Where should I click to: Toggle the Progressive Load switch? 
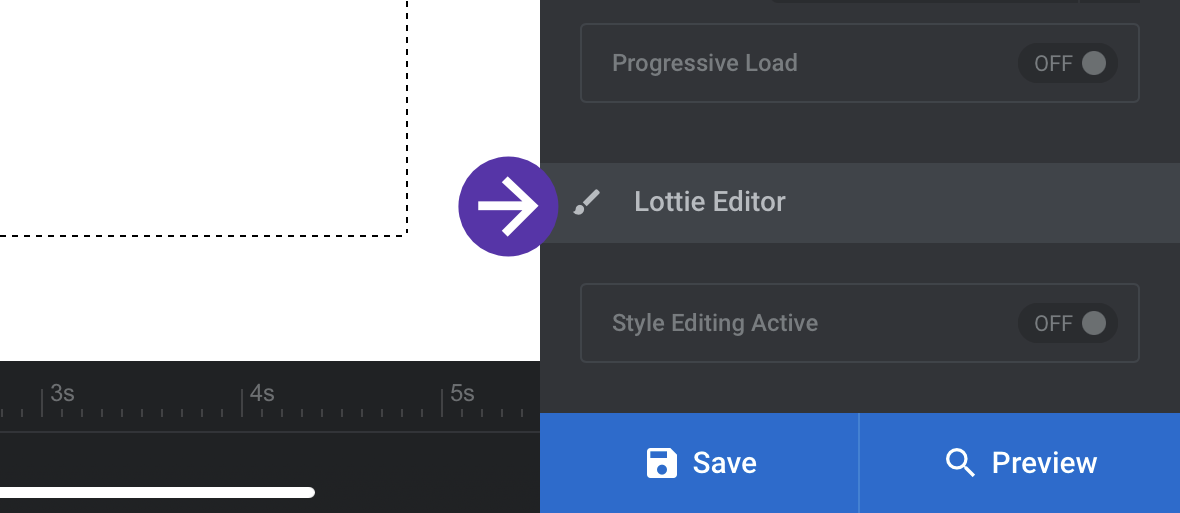(1067, 63)
